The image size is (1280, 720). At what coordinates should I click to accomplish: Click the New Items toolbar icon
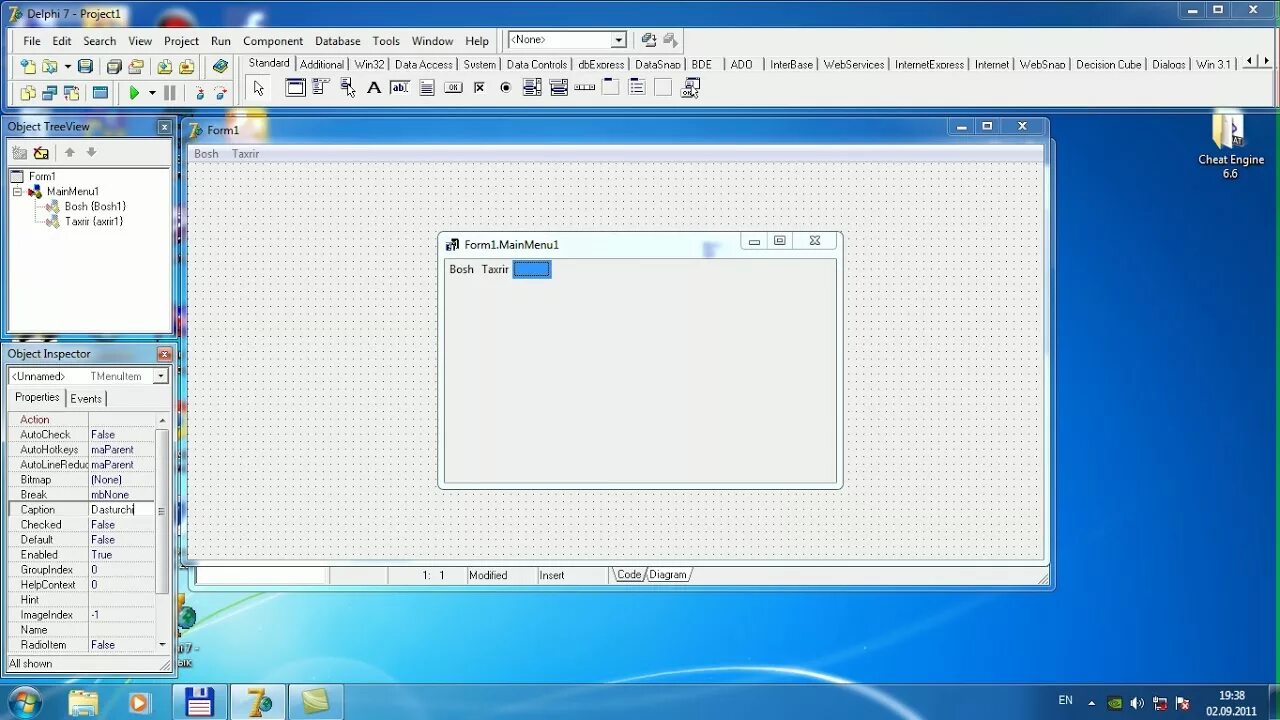pos(28,67)
